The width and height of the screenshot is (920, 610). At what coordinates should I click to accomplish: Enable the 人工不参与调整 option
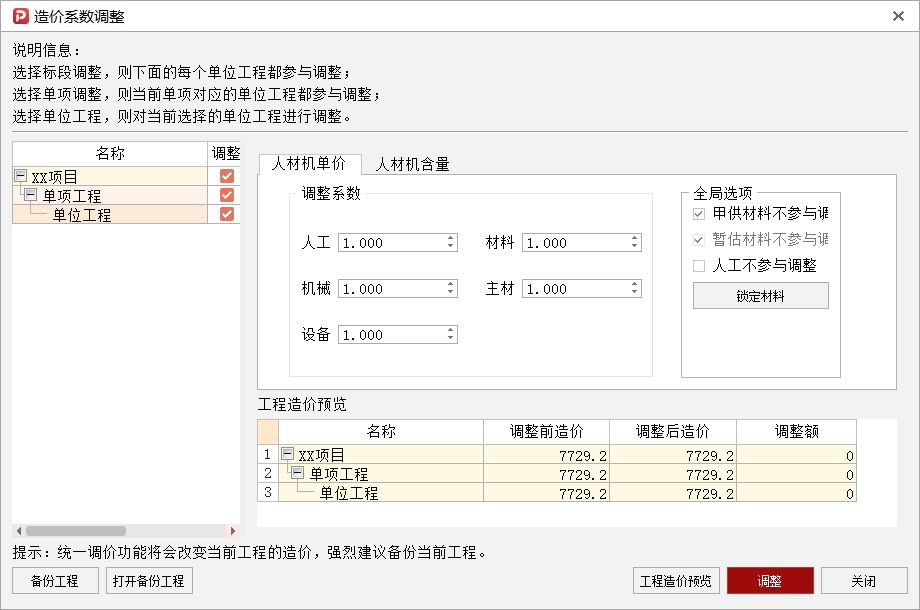[x=697, y=265]
